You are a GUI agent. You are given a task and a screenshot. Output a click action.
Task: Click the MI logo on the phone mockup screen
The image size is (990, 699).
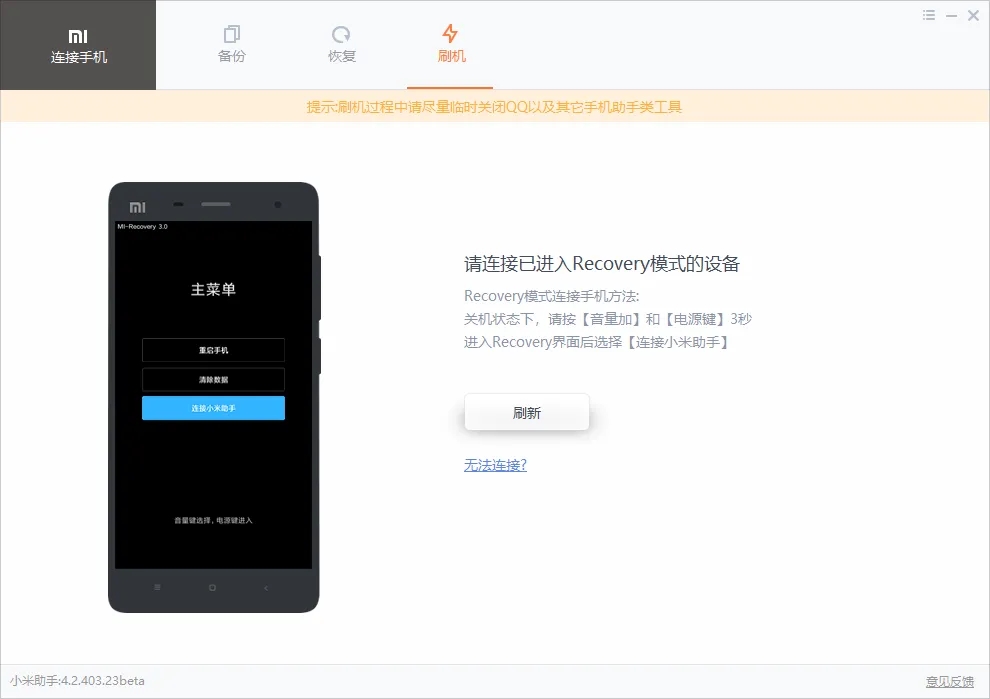tap(137, 204)
